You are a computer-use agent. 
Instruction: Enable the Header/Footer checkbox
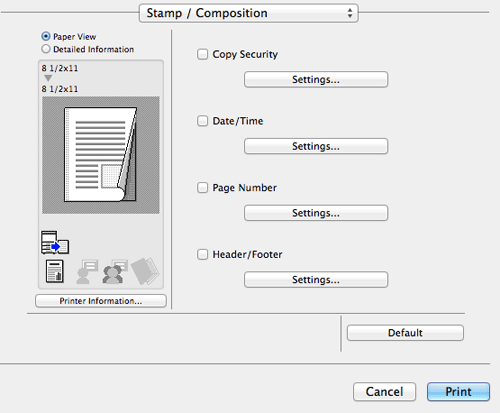click(x=202, y=254)
